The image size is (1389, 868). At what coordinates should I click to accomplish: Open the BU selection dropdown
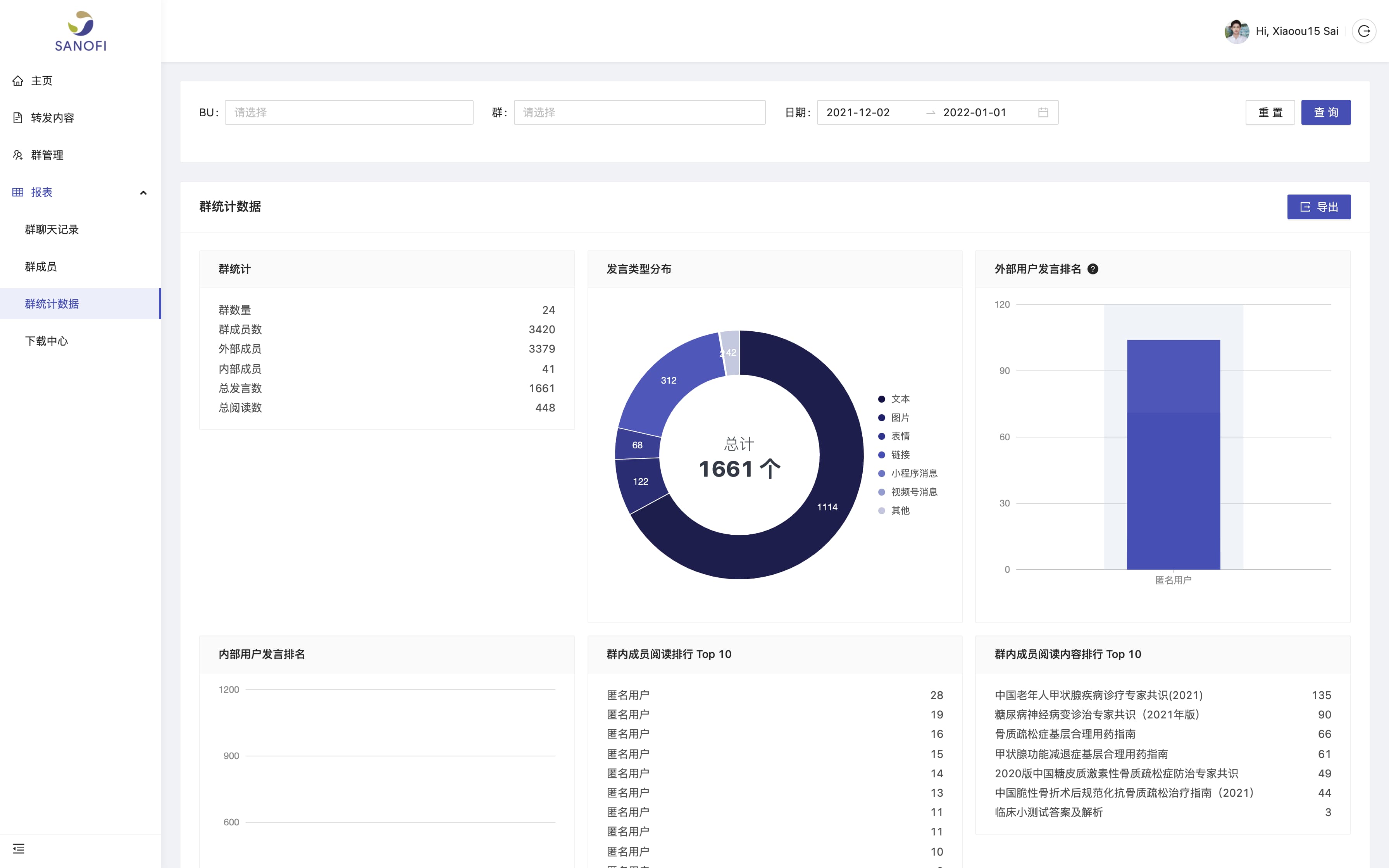349,112
